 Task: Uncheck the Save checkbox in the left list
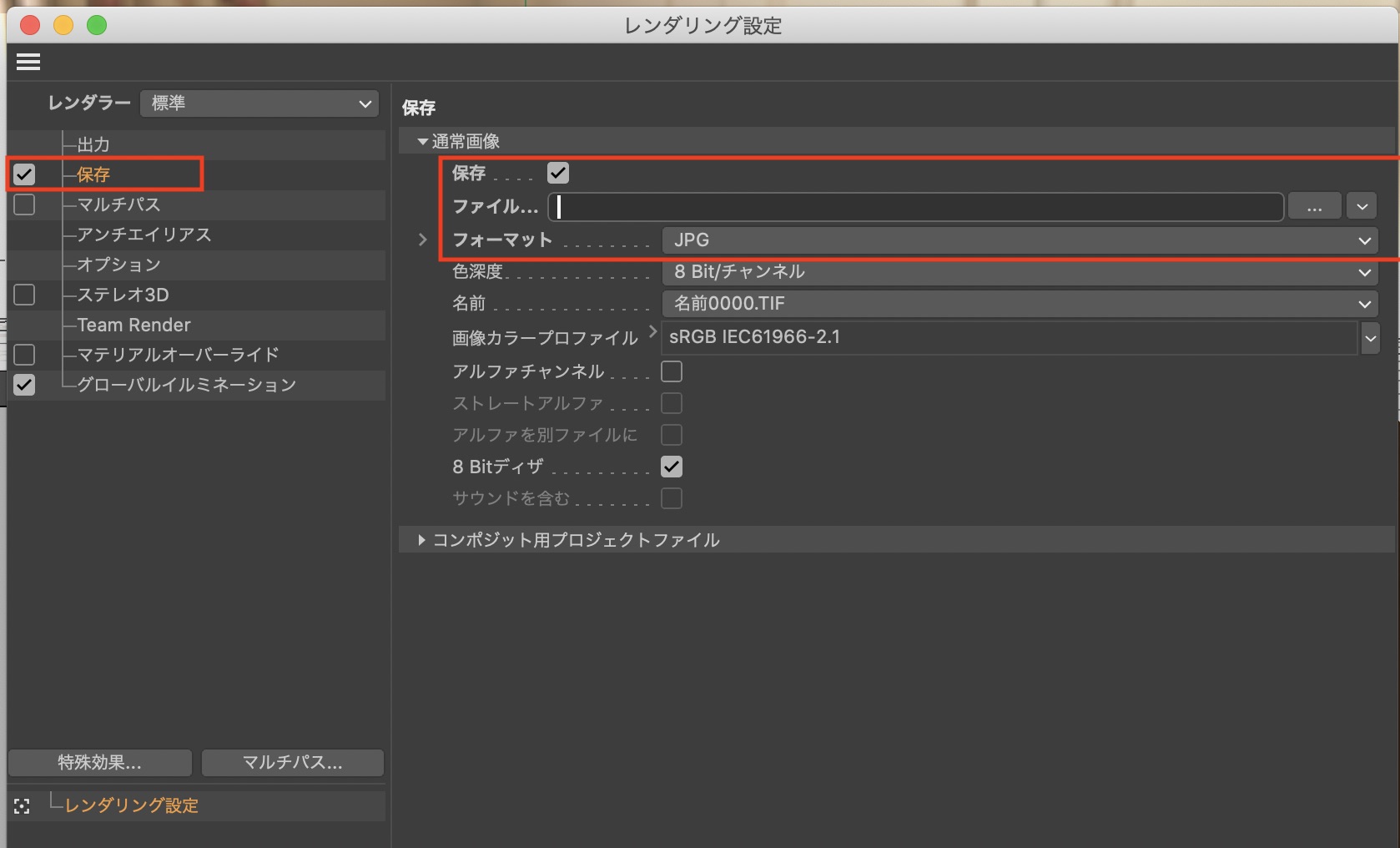[24, 174]
